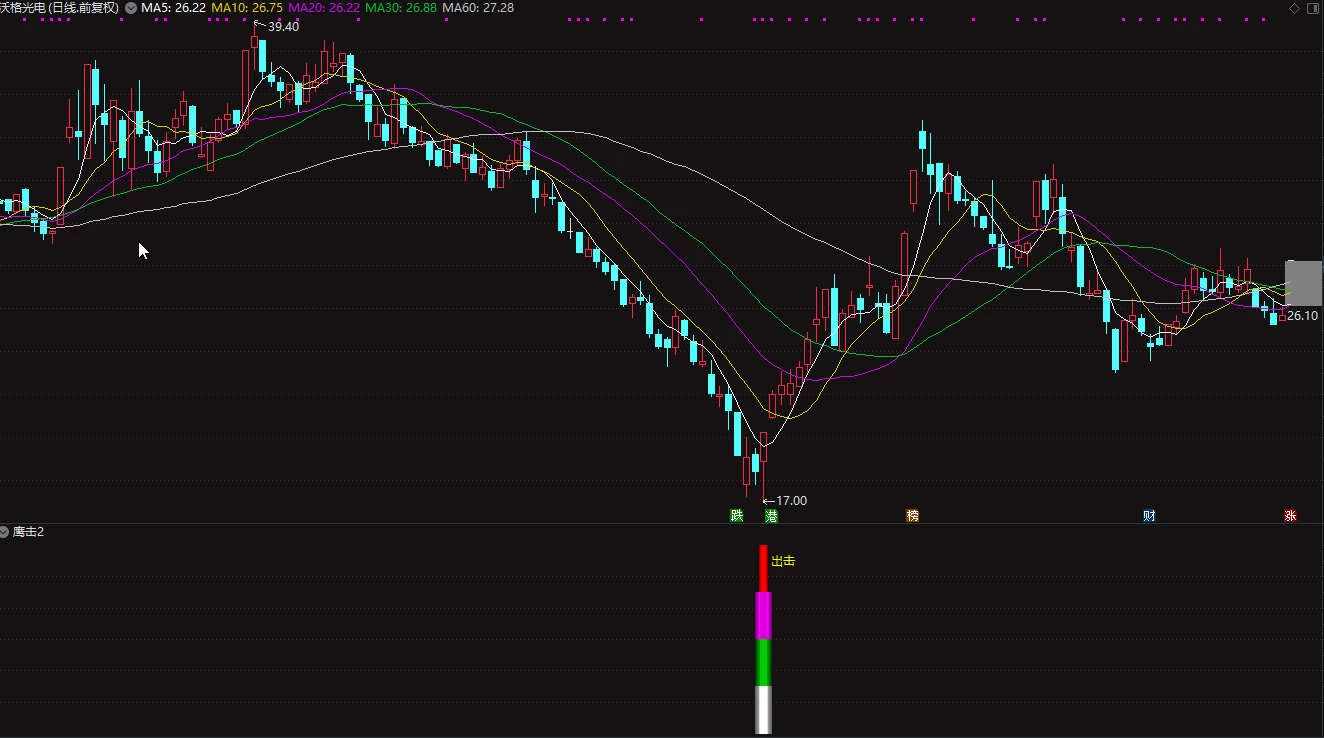Select the MA30: 26.88 label
This screenshot has width=1324, height=738.
[x=401, y=8]
